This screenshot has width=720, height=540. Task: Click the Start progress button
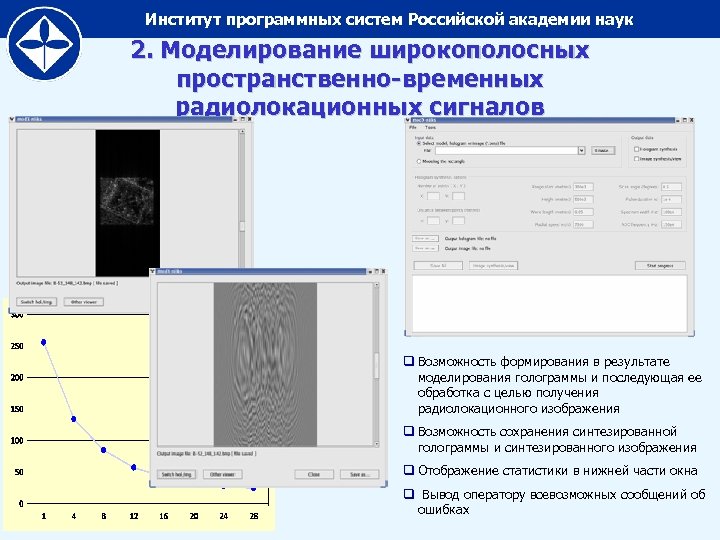point(660,265)
